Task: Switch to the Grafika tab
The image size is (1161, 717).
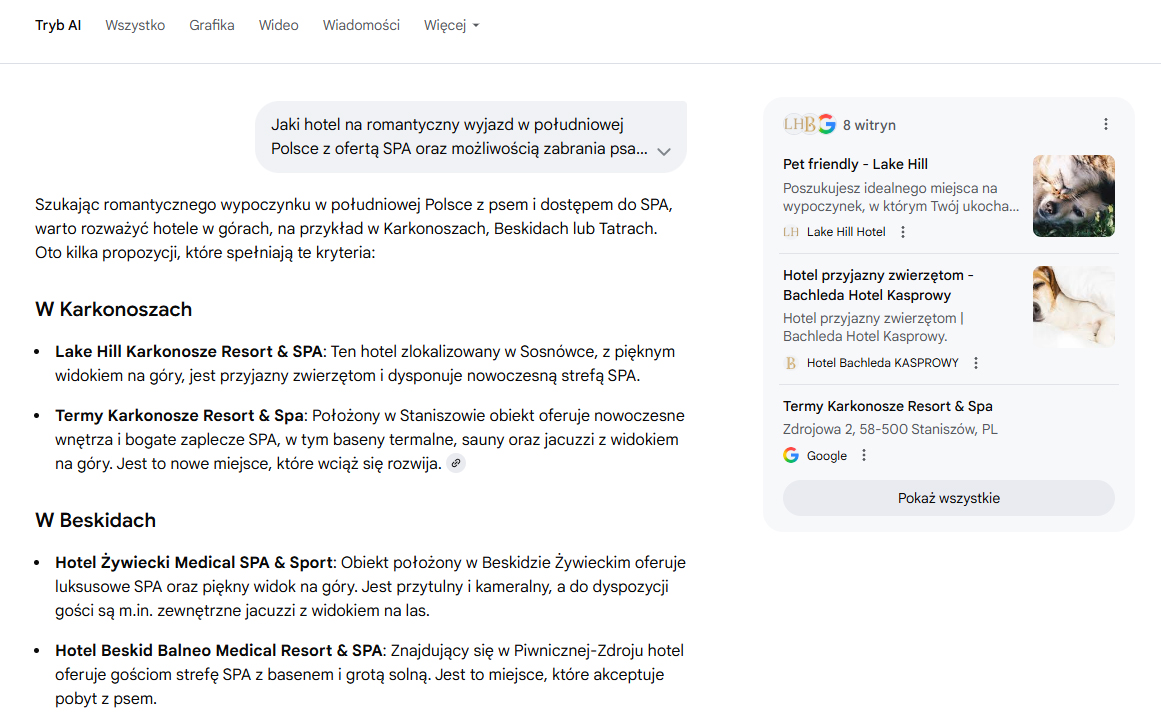Action: (x=212, y=25)
